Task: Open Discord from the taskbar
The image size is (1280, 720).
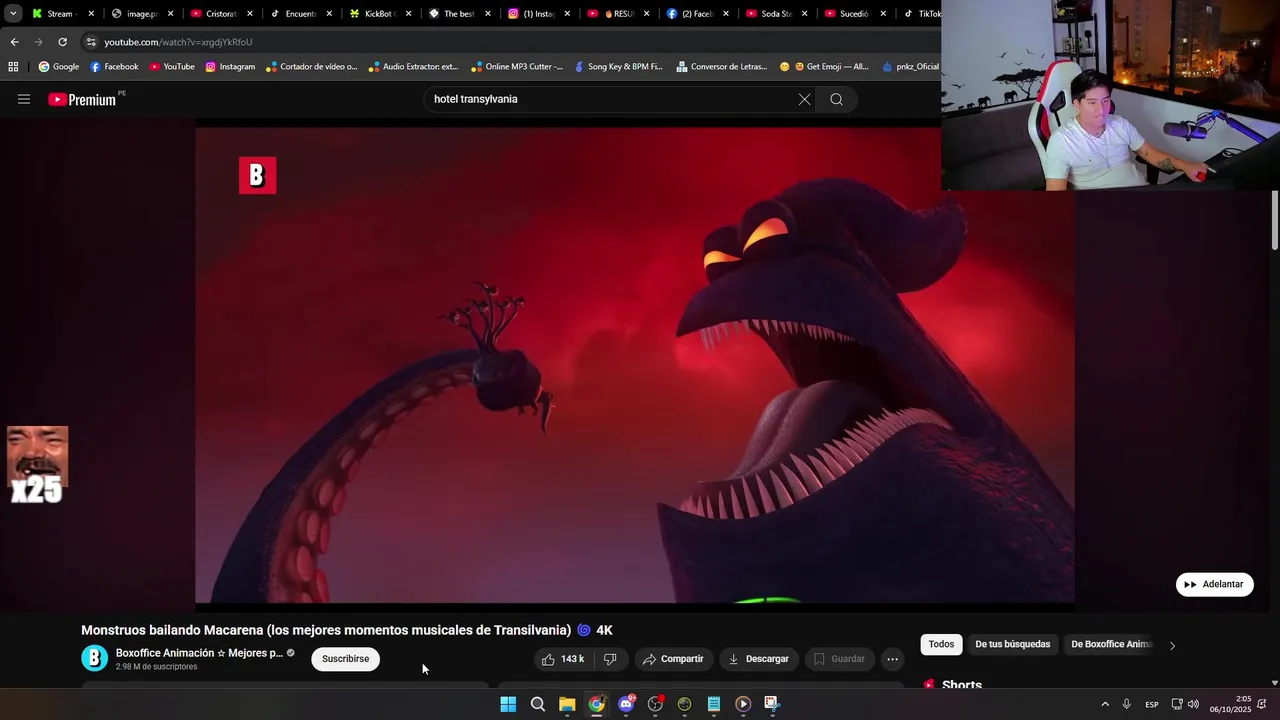Action: click(x=626, y=704)
